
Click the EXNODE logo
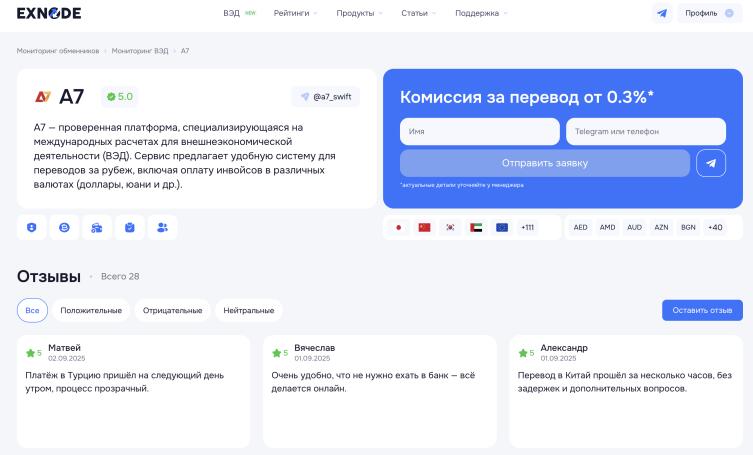coord(49,13)
